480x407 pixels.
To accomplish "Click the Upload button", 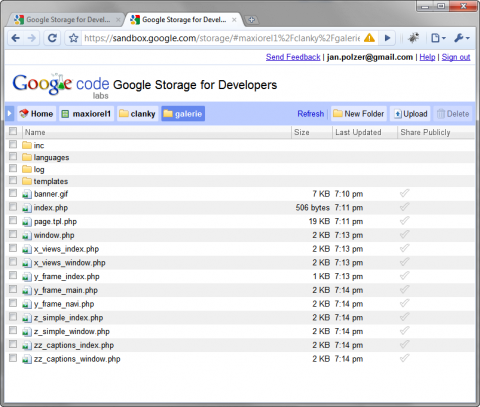I will pos(411,114).
